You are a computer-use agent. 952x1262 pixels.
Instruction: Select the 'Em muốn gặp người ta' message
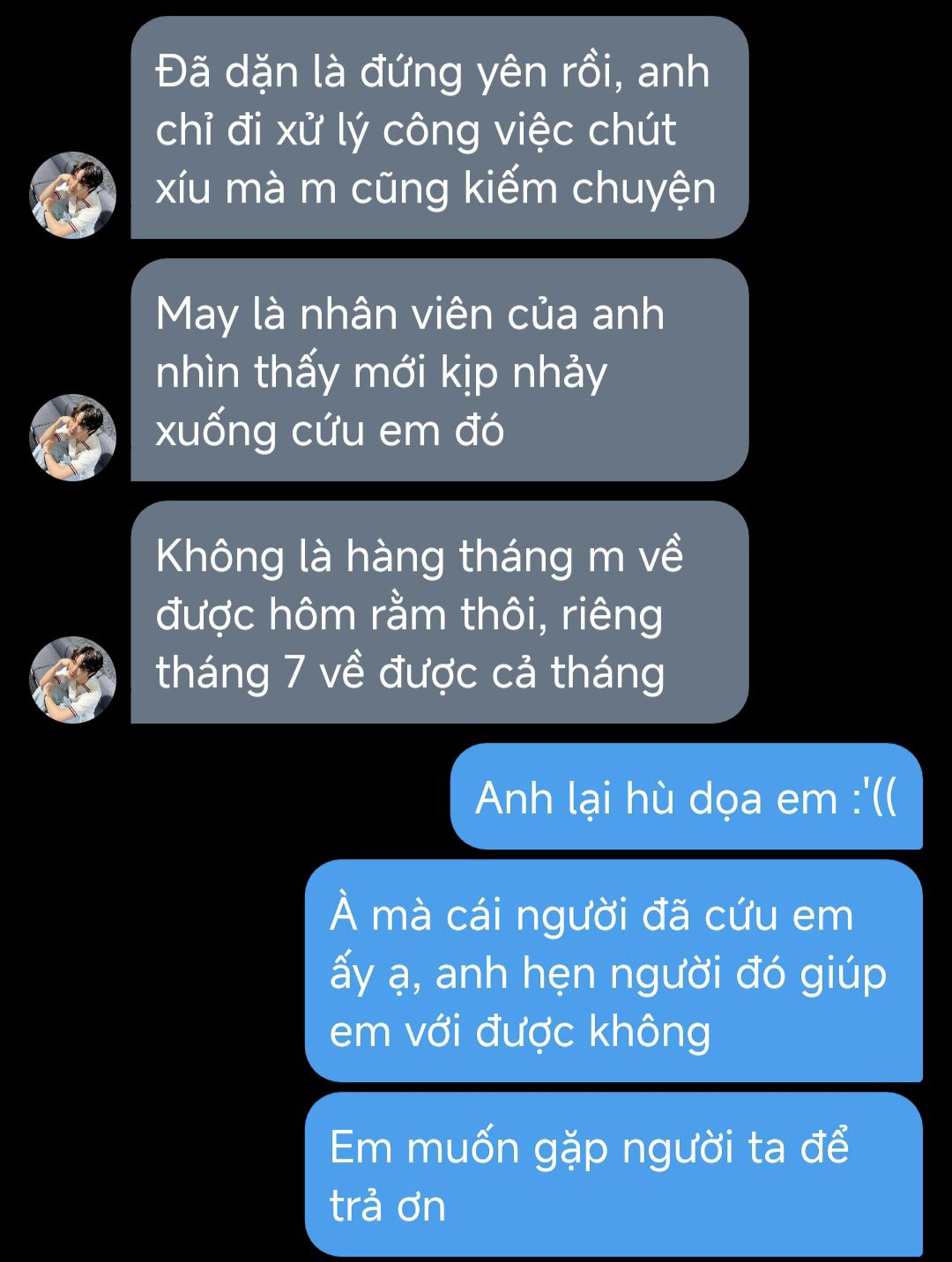(x=614, y=1175)
